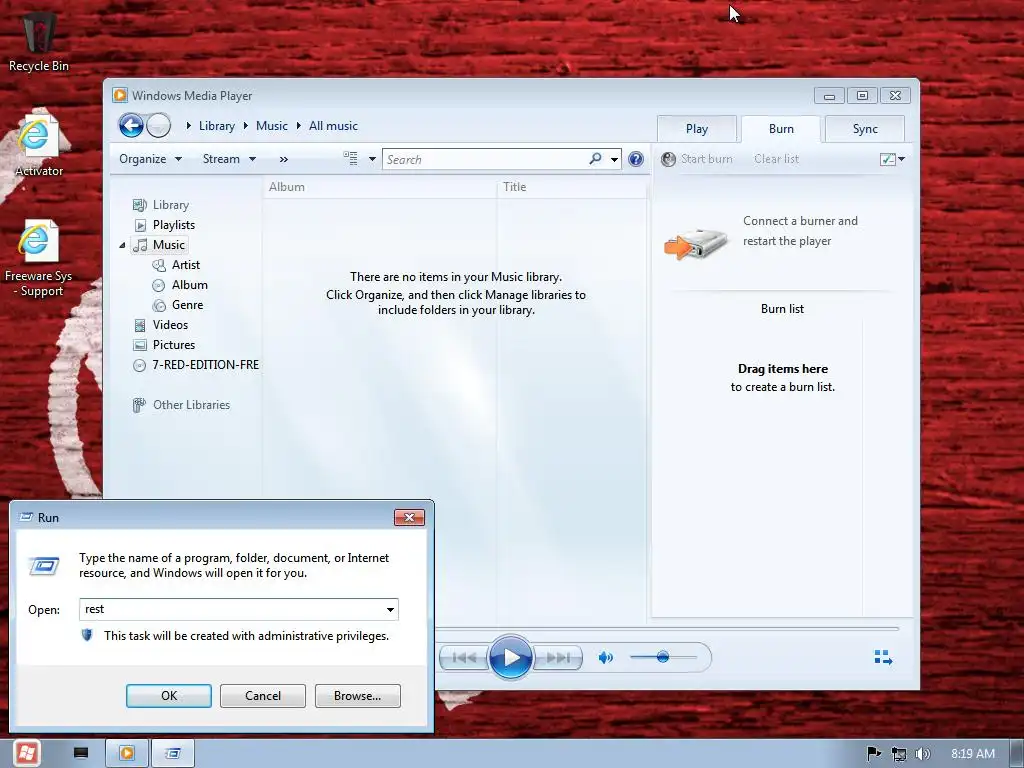
Task: Switch to the Sync tab
Action: [865, 129]
